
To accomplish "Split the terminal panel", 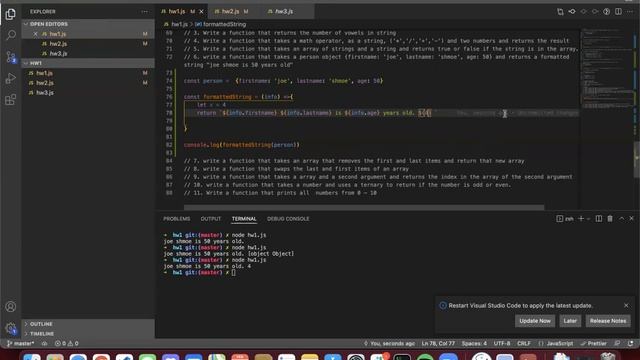I will 599,219.
